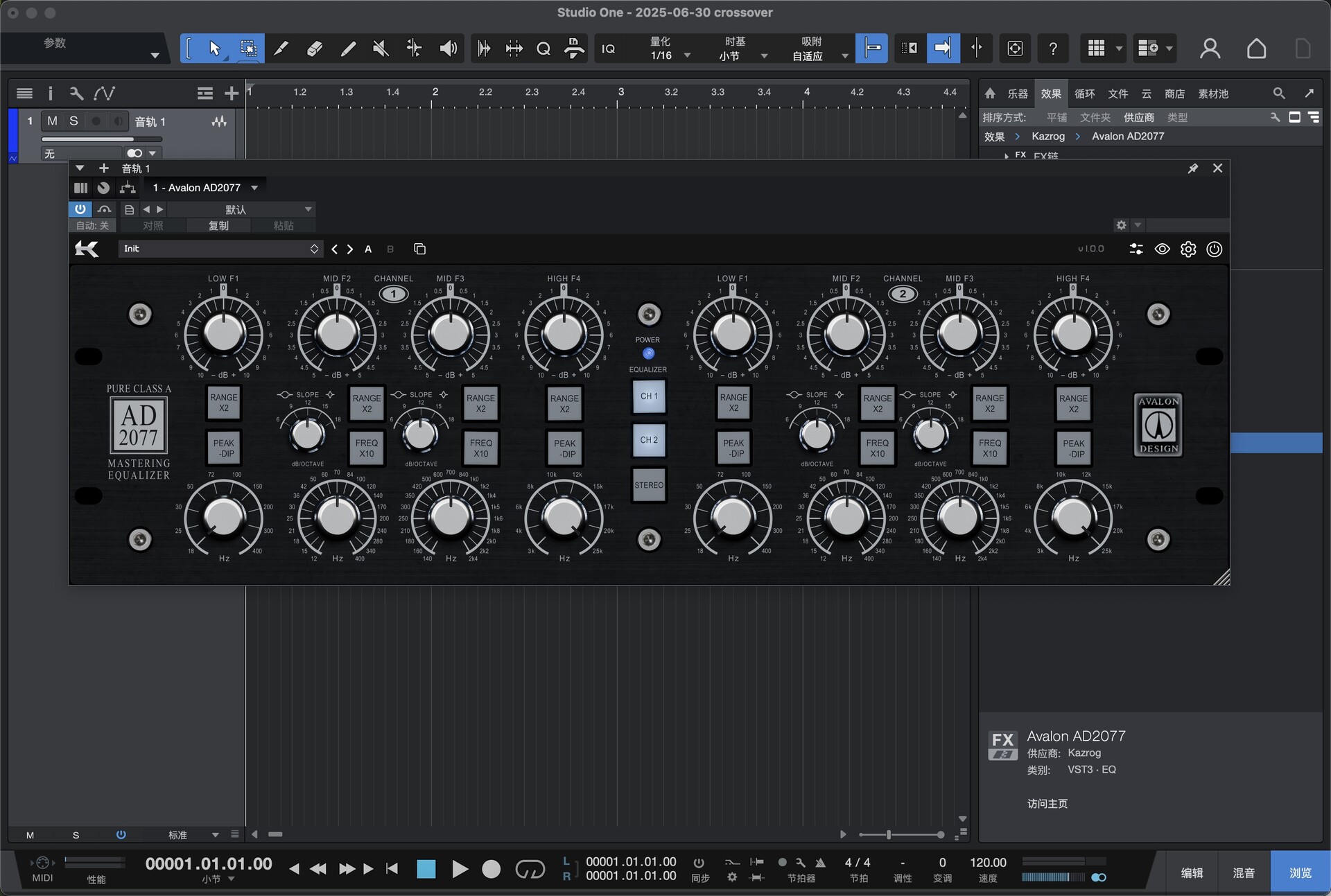The image size is (1331, 896).
Task: Open the Kazrog plugin settings gear
Action: (1188, 249)
